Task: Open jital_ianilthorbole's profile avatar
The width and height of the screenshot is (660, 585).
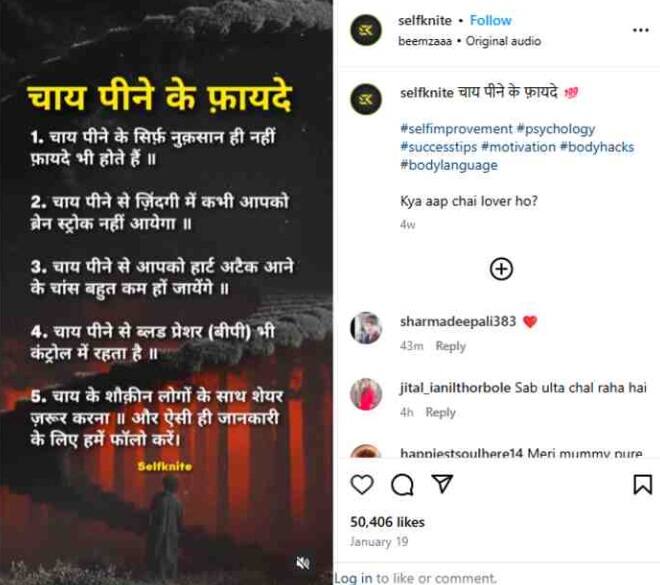Action: [366, 394]
